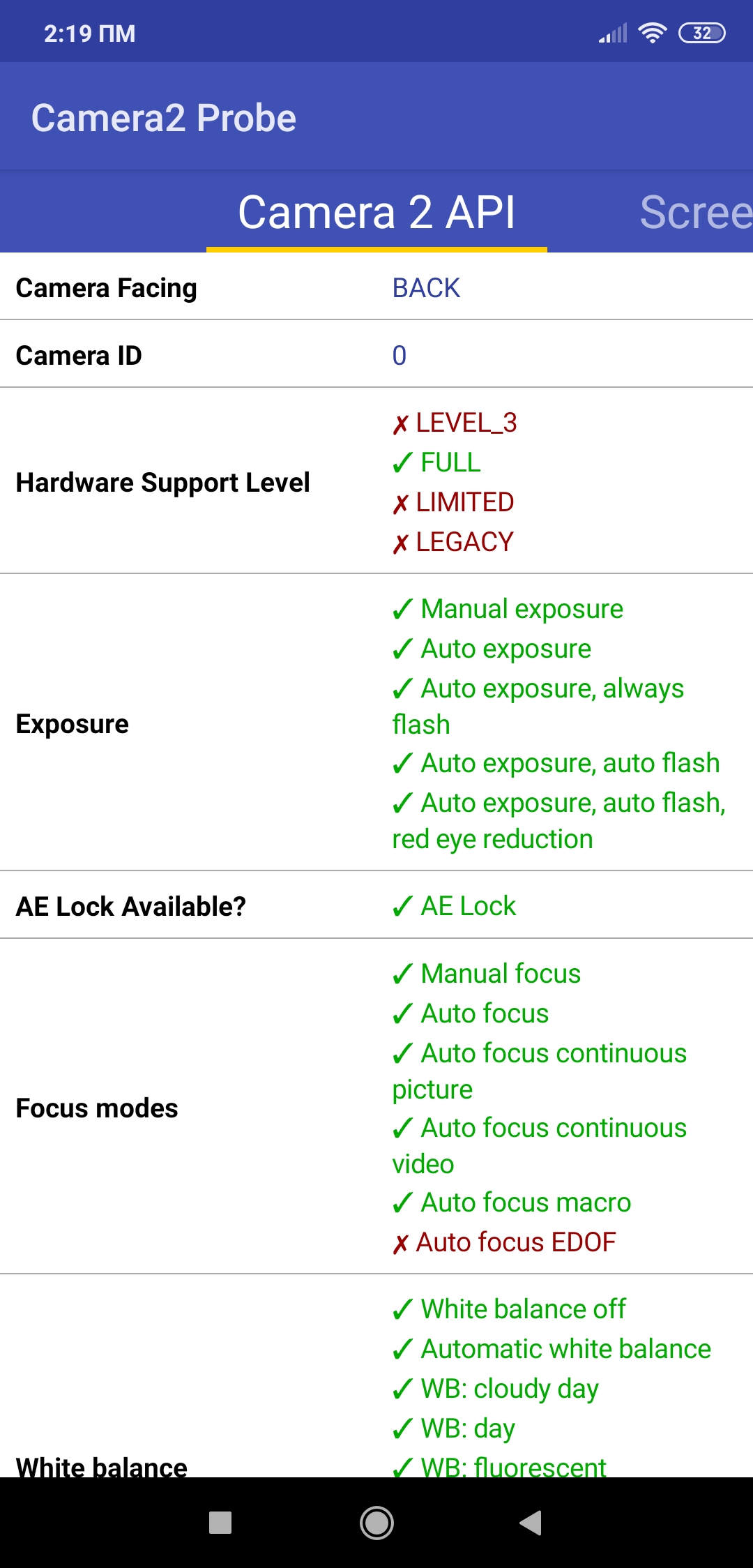Viewport: 753px width, 1568px height.
Task: Tap the checkmark next to AE Lock
Action: 402,907
